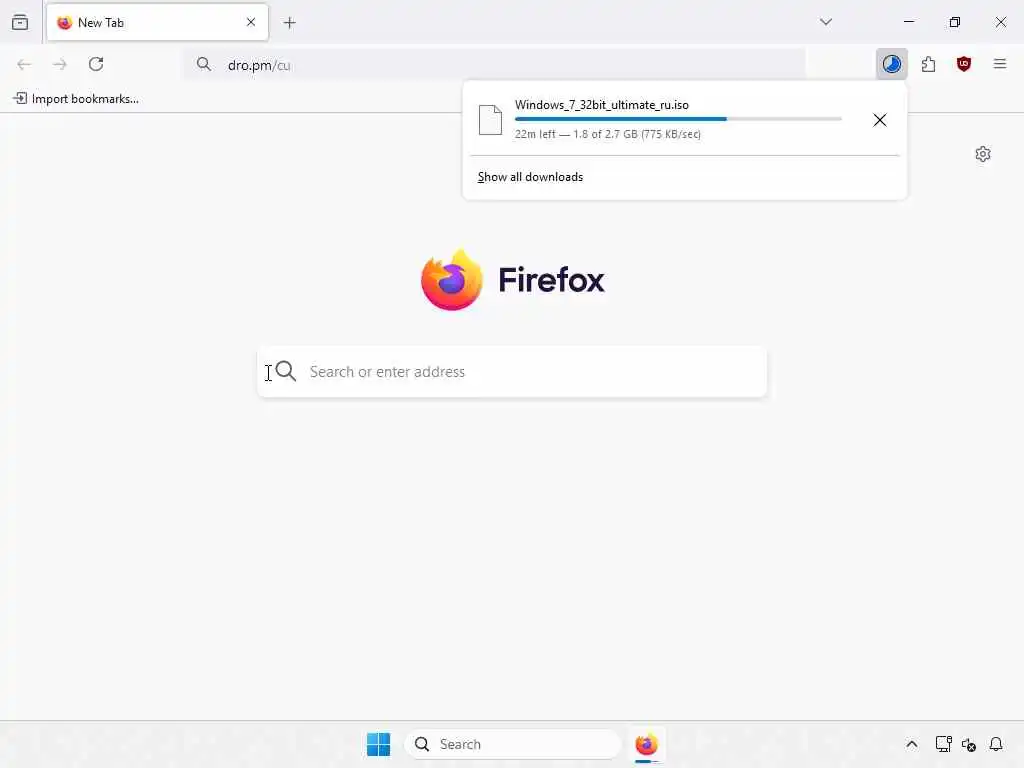Click the download progress bar
This screenshot has height=768, width=1024.
coord(678,119)
